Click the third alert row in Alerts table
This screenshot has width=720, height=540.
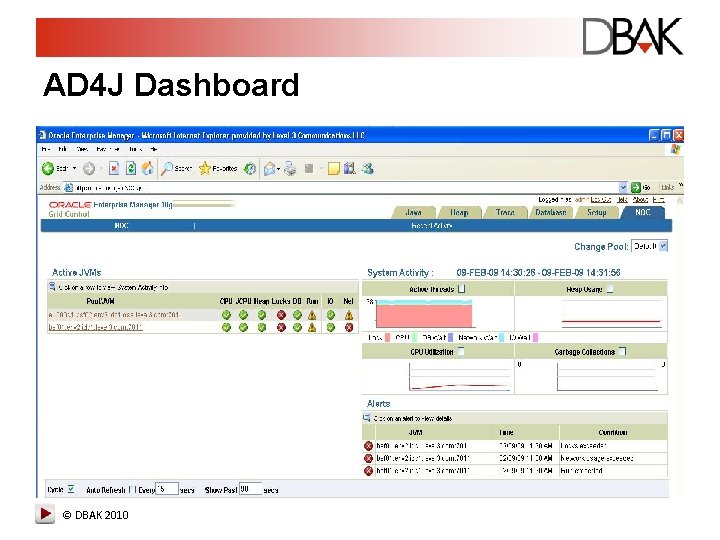coord(515,471)
